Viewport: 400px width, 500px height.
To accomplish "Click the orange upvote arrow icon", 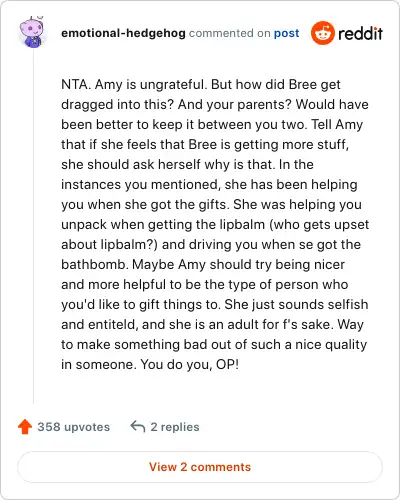I will [25, 427].
